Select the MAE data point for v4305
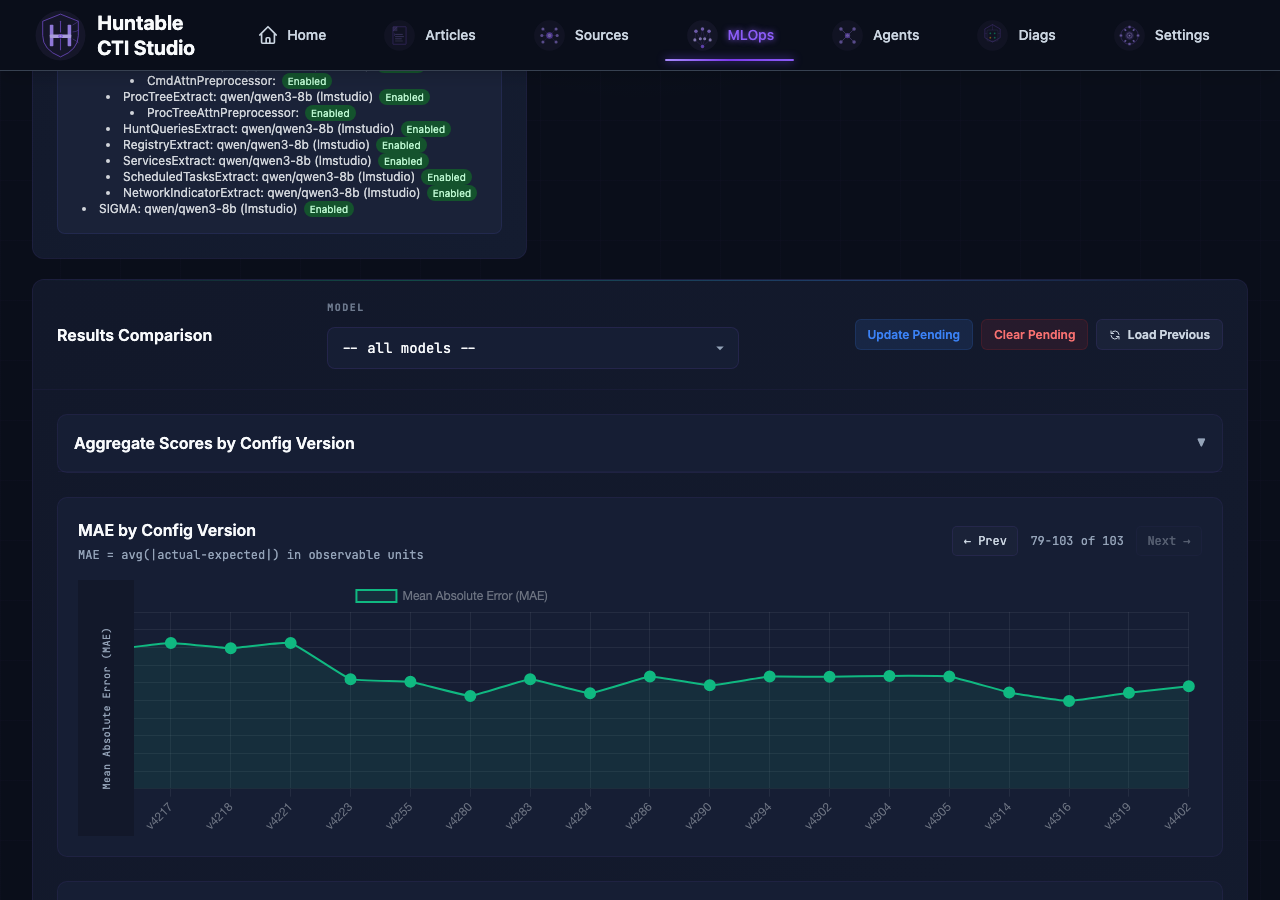This screenshot has width=1280, height=900. 949,677
